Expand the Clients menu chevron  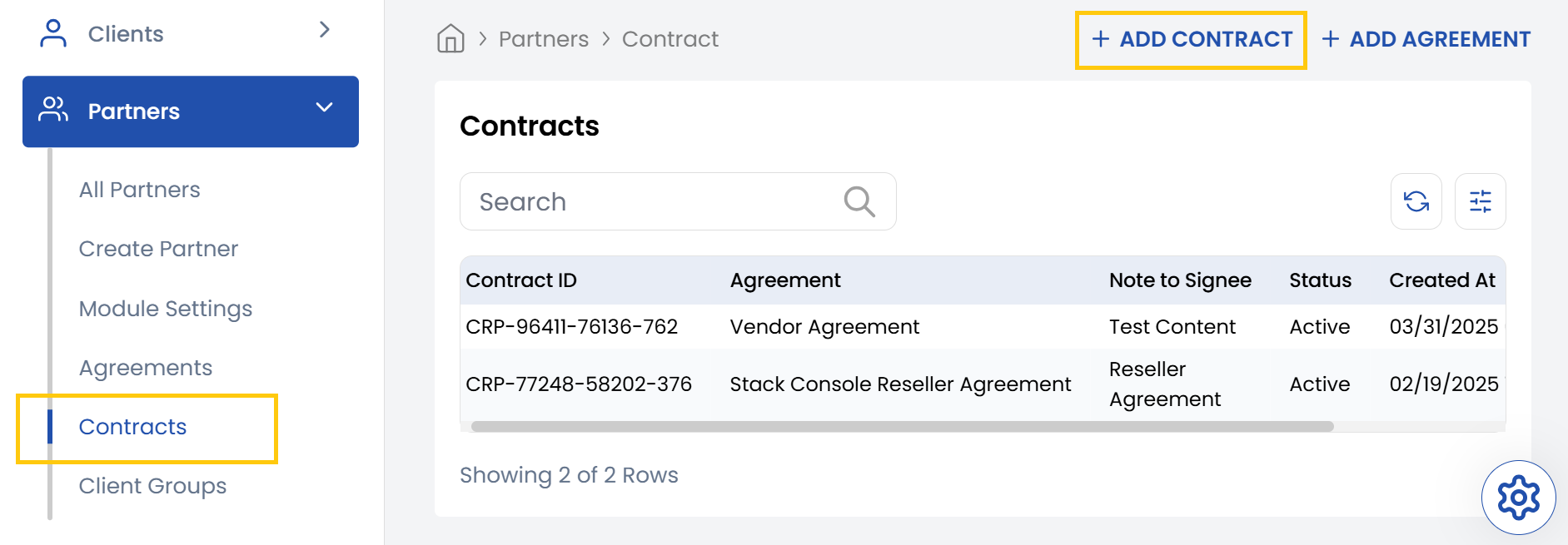325,30
